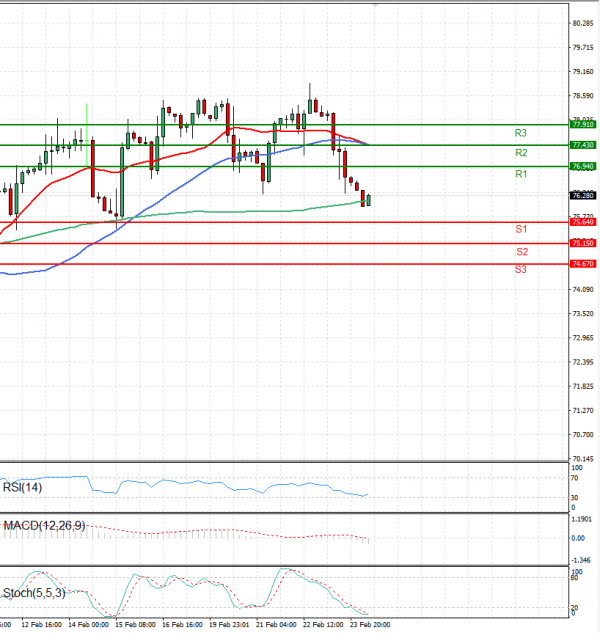
Task: Click the R3 resistance label
Action: tap(520, 133)
